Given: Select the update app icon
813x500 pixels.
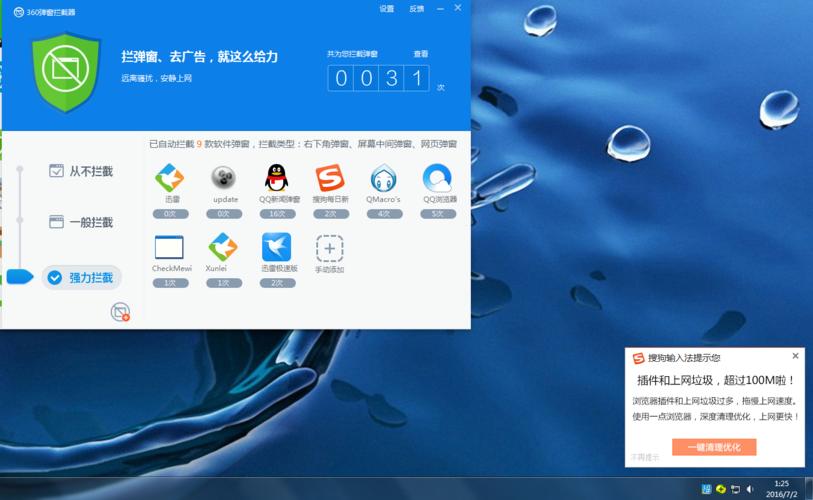Looking at the screenshot, I should 223,178.
